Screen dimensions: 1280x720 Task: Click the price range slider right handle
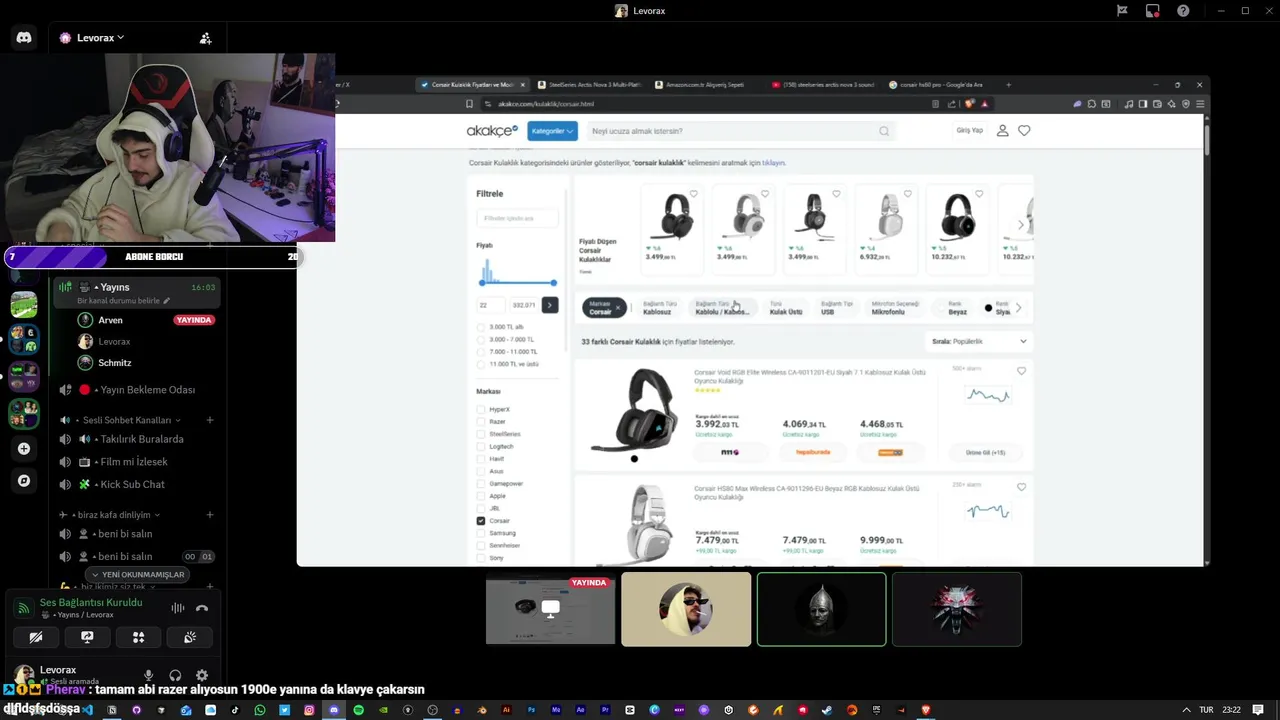coord(553,283)
